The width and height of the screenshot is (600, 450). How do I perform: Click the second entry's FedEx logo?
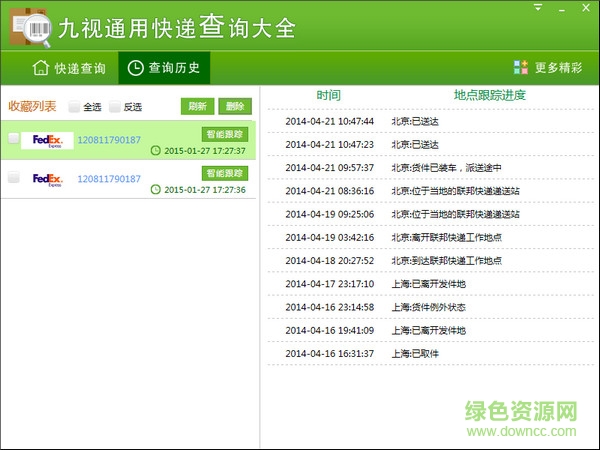[x=47, y=179]
